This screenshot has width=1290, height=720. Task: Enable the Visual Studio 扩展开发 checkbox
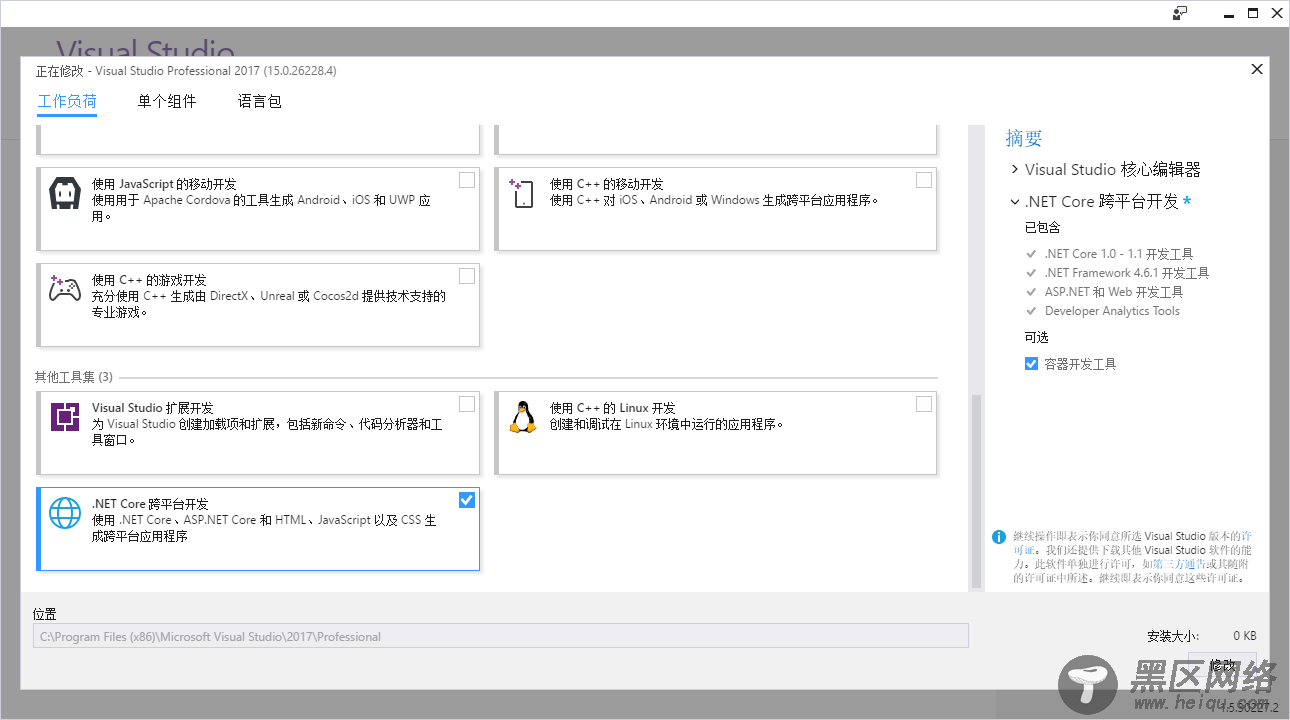[467, 404]
